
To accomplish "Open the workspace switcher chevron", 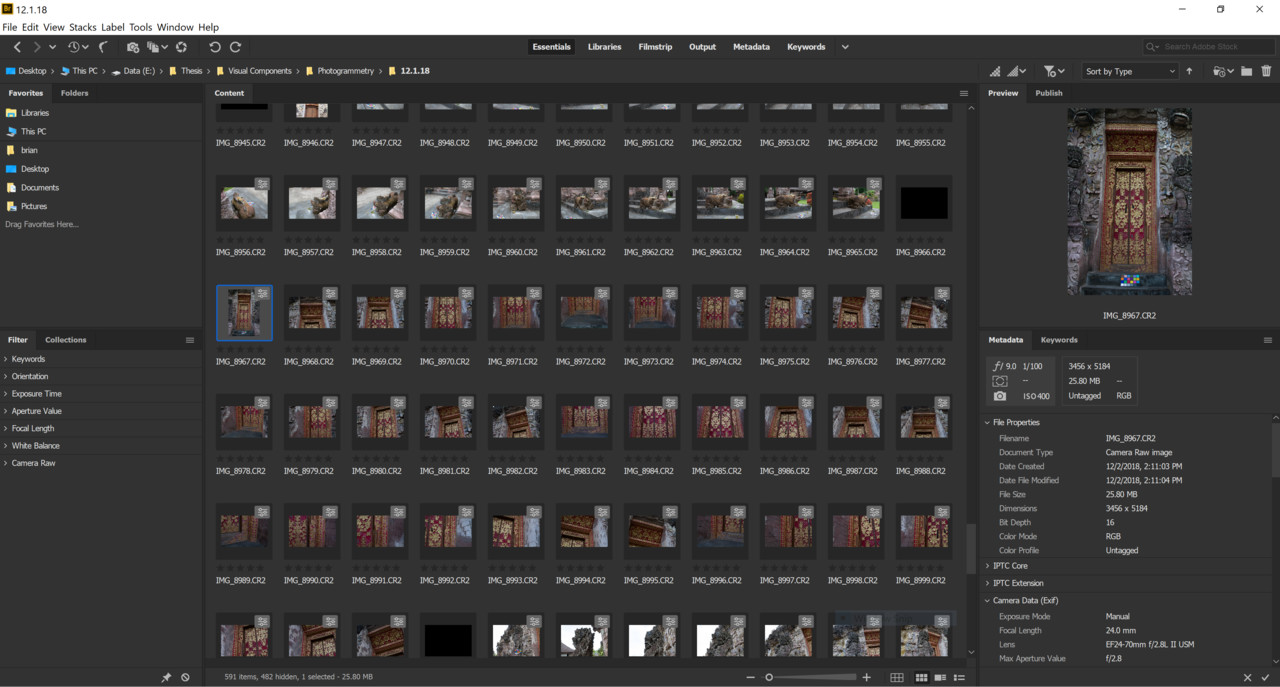I will (845, 47).
